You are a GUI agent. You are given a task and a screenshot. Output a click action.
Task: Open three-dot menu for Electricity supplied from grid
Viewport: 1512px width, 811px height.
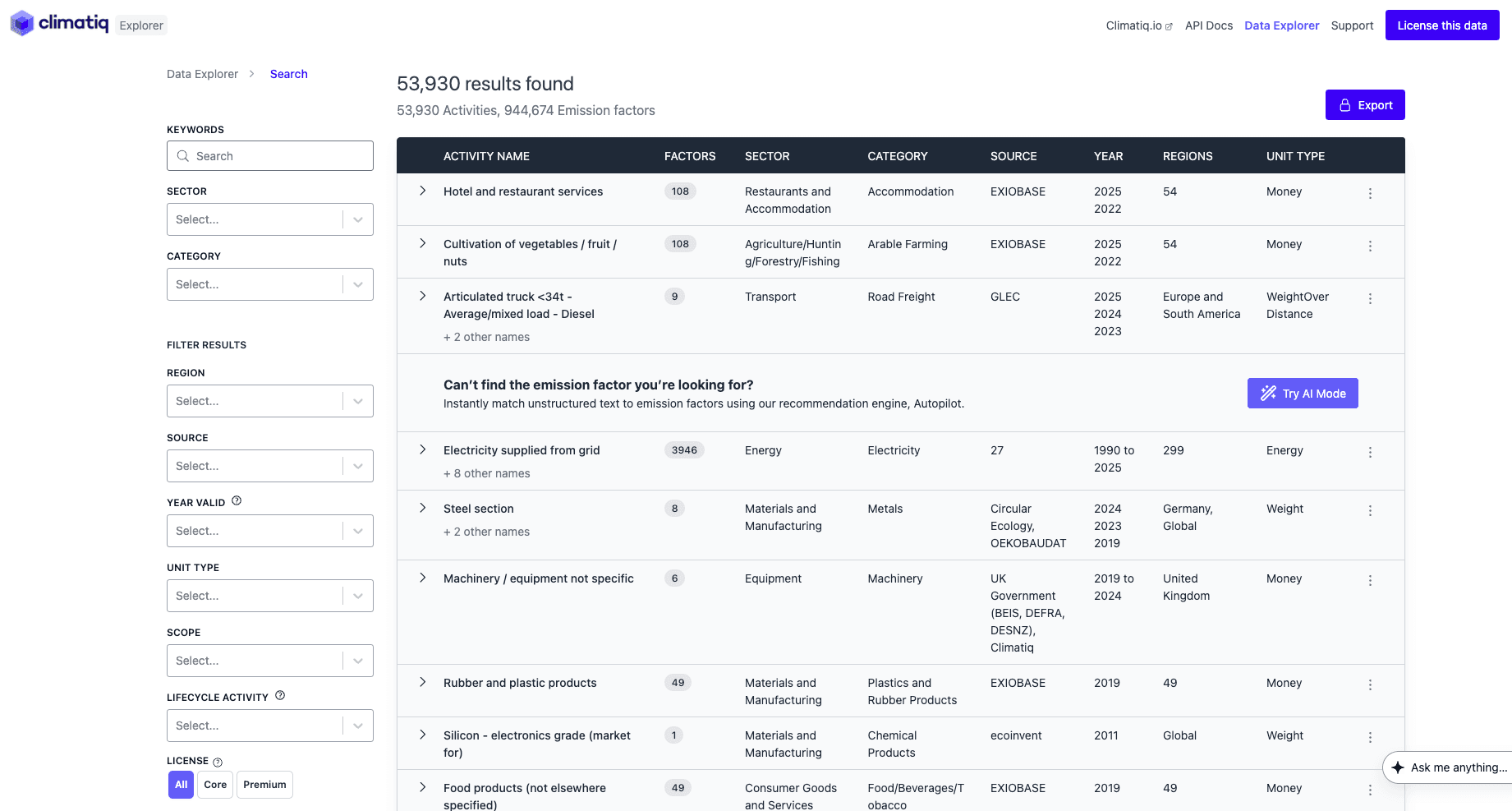click(1370, 452)
